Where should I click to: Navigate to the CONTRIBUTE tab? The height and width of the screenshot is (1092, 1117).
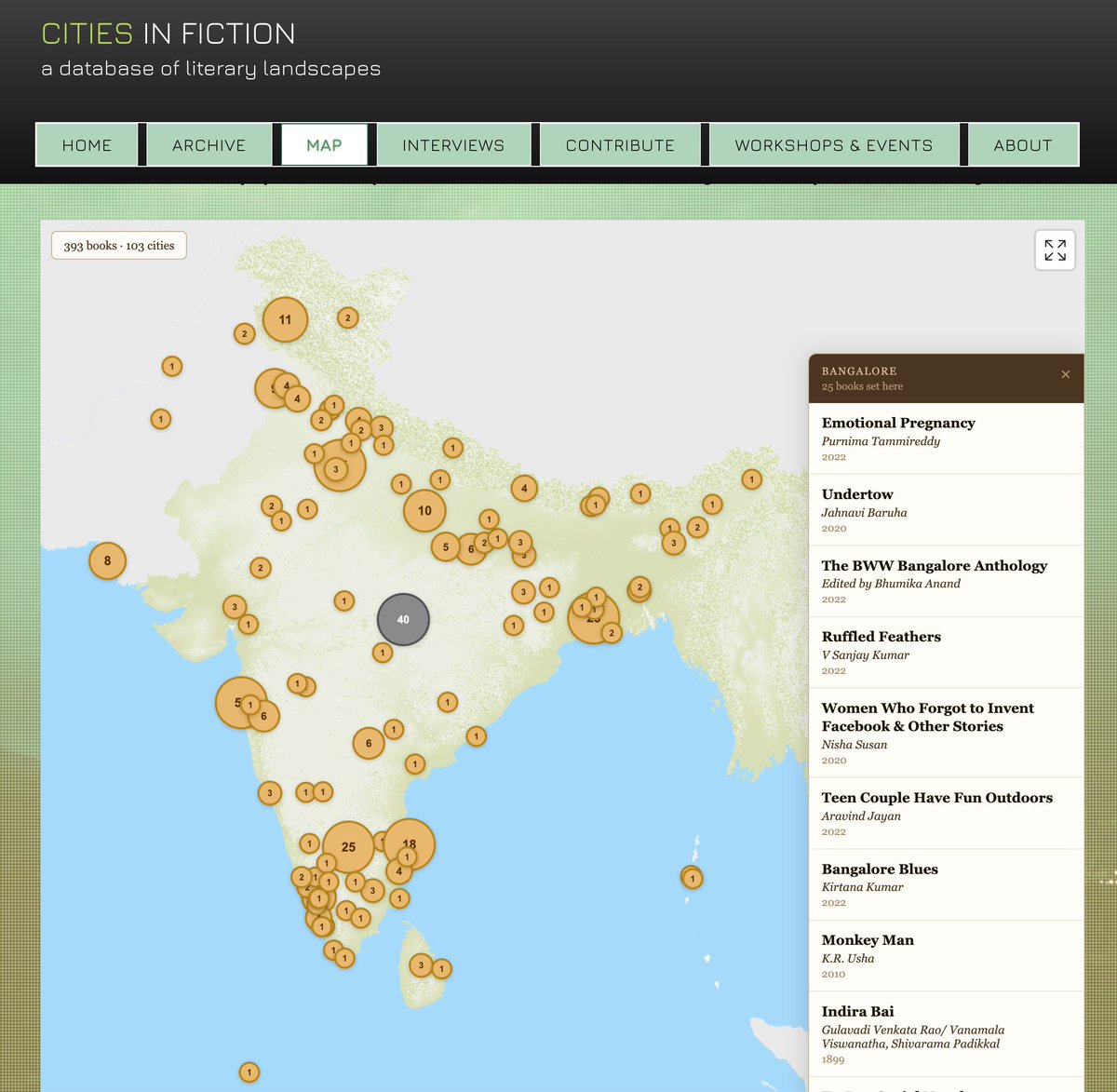pyautogui.click(x=620, y=145)
